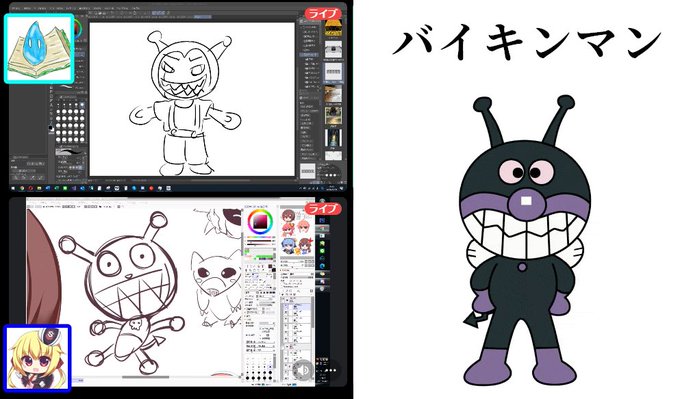The image size is (680, 399).
Task: Click the sharp-toothed sketch on the top stream canvas
Action: [x=186, y=103]
